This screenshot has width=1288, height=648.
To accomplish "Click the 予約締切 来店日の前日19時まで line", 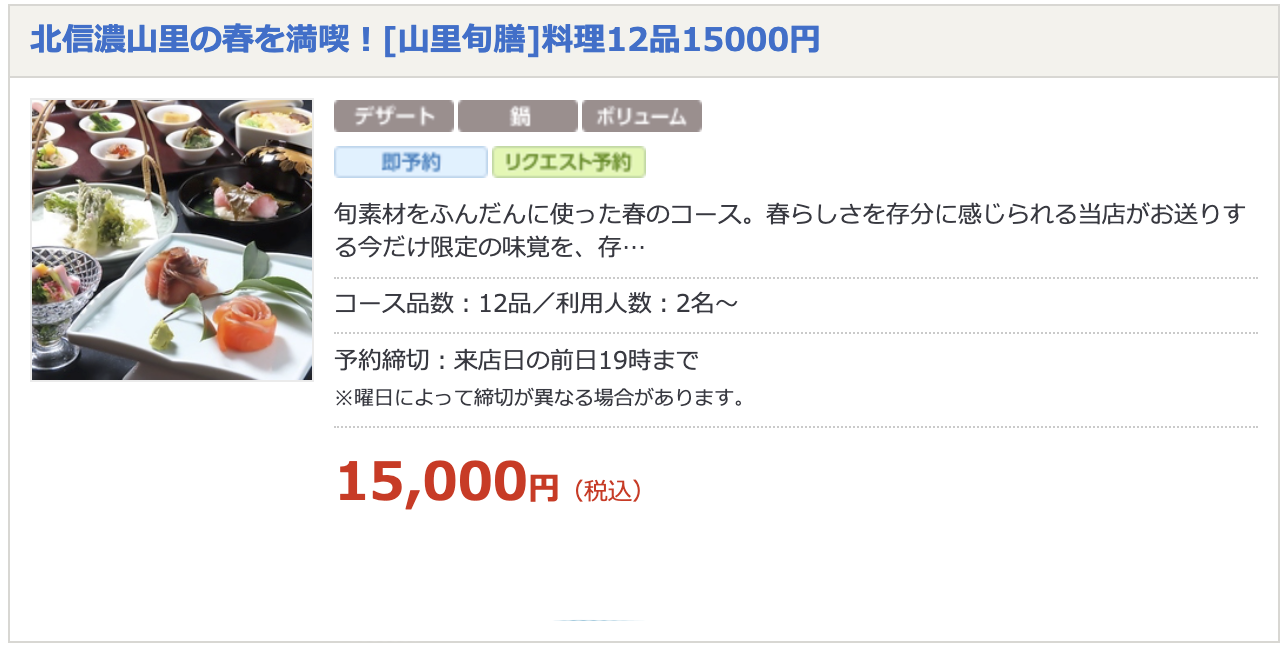I will (516, 360).
